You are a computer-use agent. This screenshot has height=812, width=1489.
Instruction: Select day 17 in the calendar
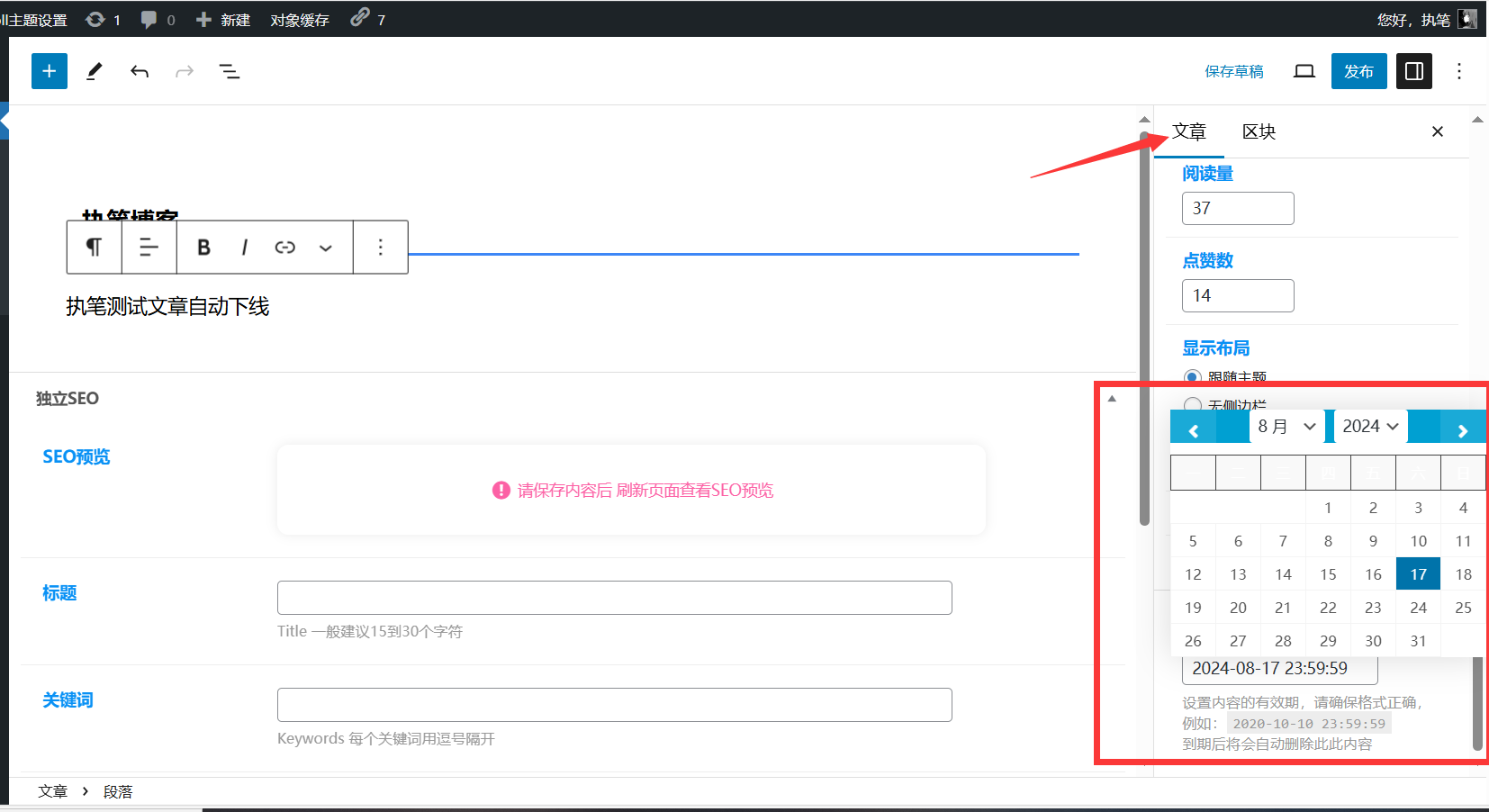tap(1418, 574)
